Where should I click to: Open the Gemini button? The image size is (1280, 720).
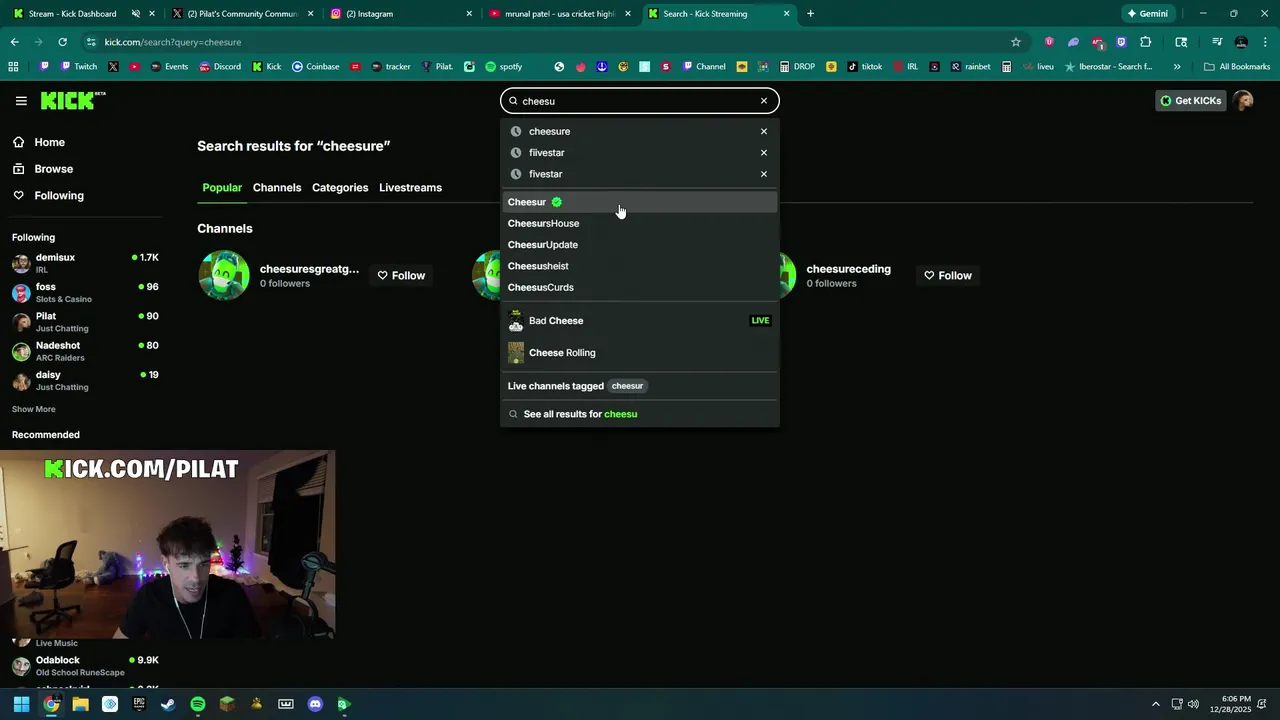tap(1147, 14)
